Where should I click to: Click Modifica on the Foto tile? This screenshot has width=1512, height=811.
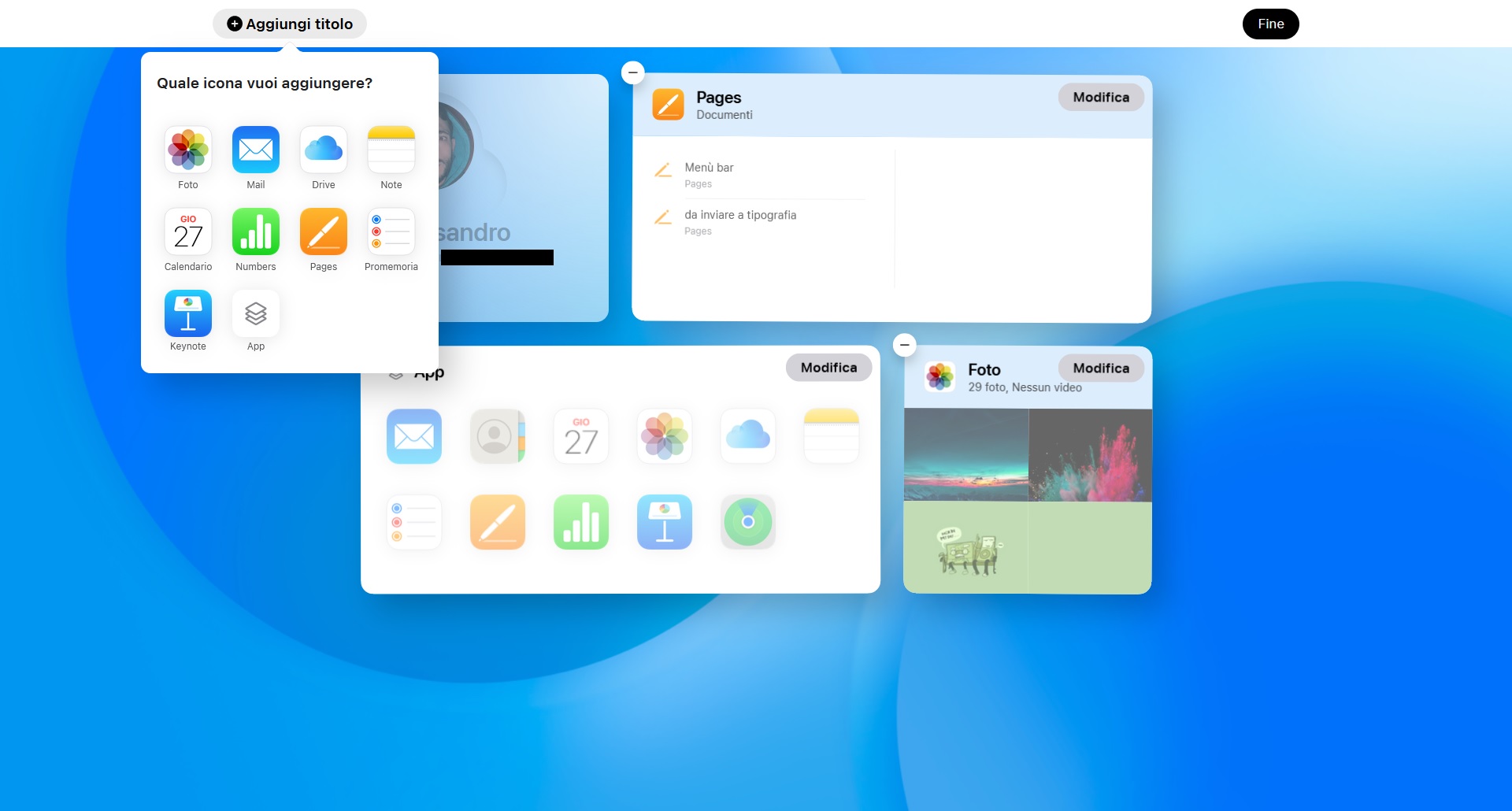point(1100,368)
